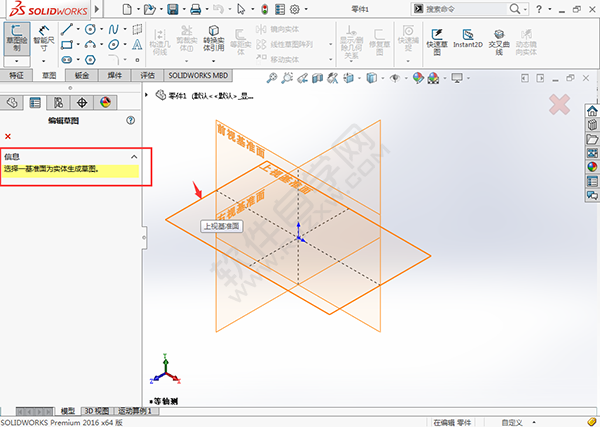The width and height of the screenshot is (600, 427).
Task: Click the Section View icon
Action: tap(317, 78)
